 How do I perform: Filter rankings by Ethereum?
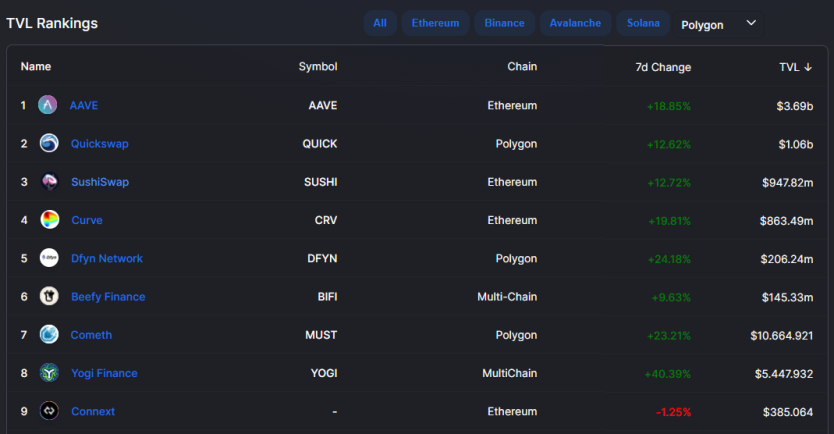click(435, 23)
